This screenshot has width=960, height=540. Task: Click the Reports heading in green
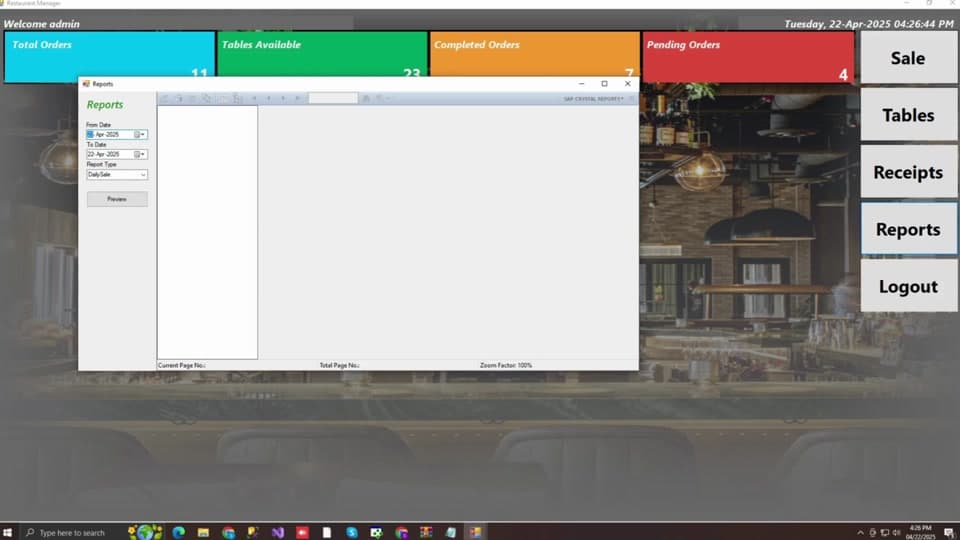click(x=105, y=105)
